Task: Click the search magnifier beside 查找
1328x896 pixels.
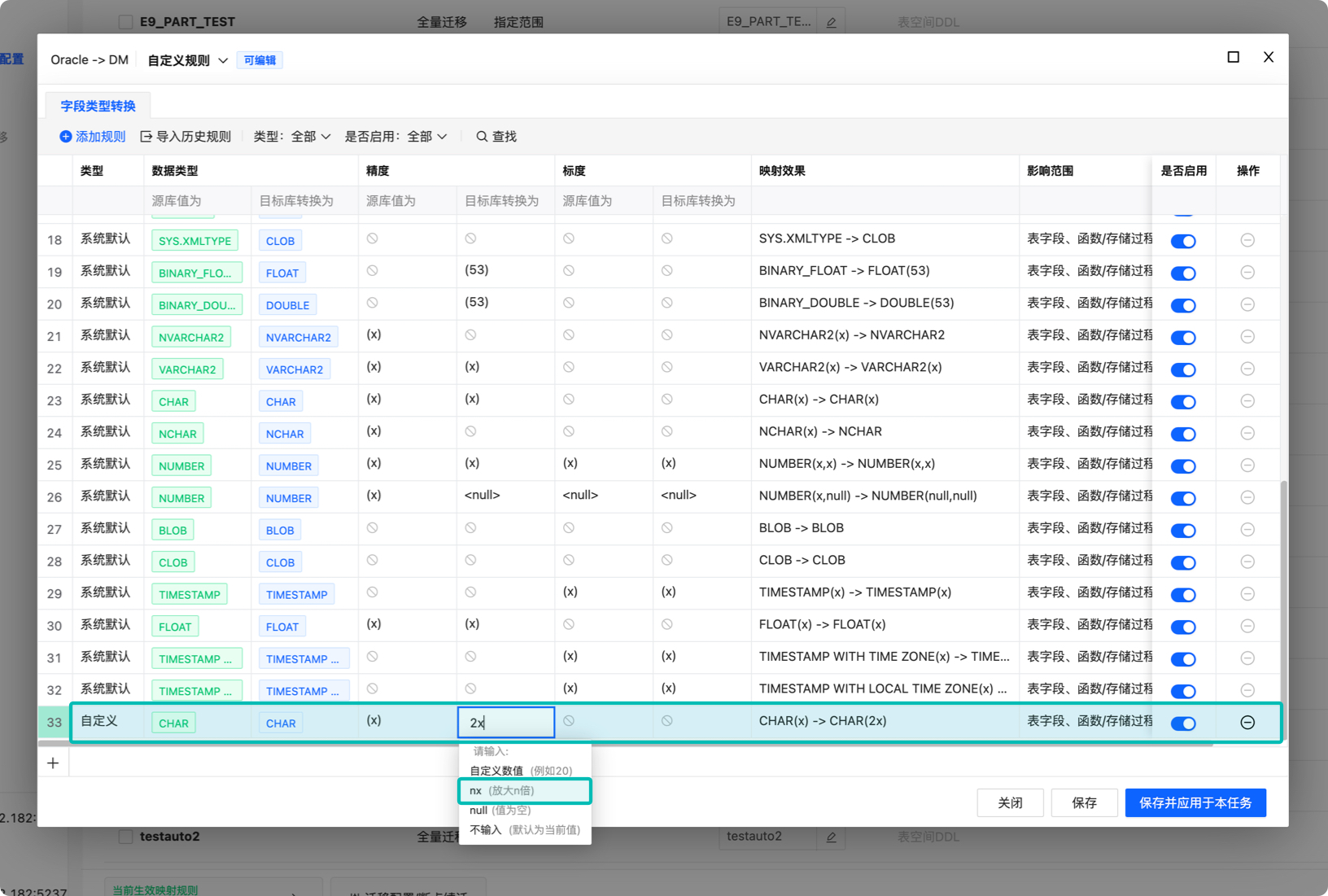Action: coord(482,137)
